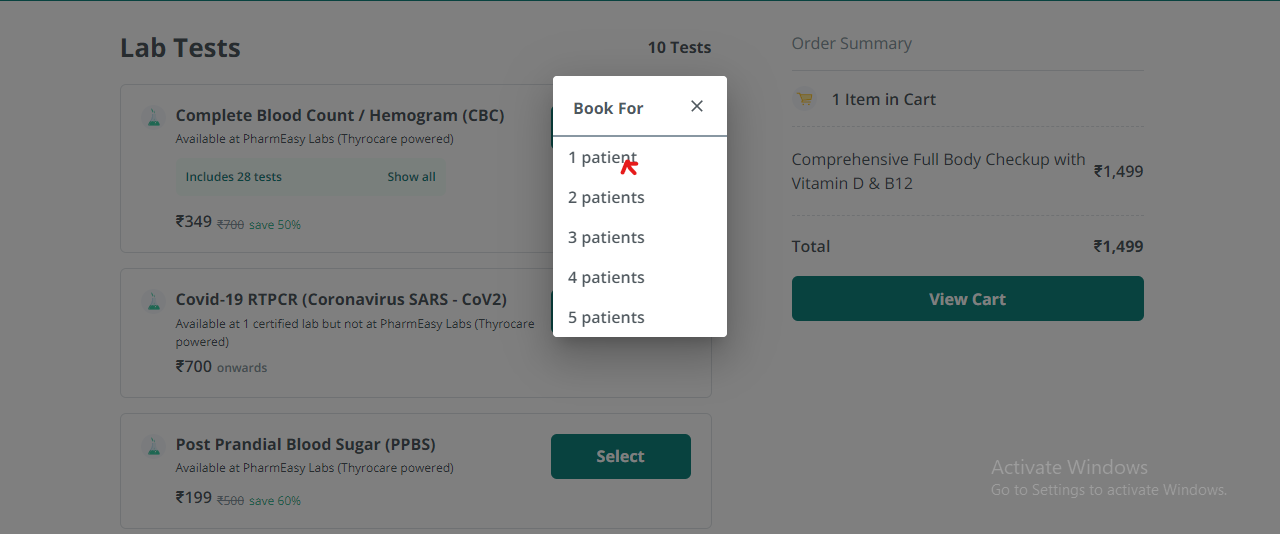Pick 3 patients booking option
This screenshot has height=534, width=1280.
tap(606, 238)
